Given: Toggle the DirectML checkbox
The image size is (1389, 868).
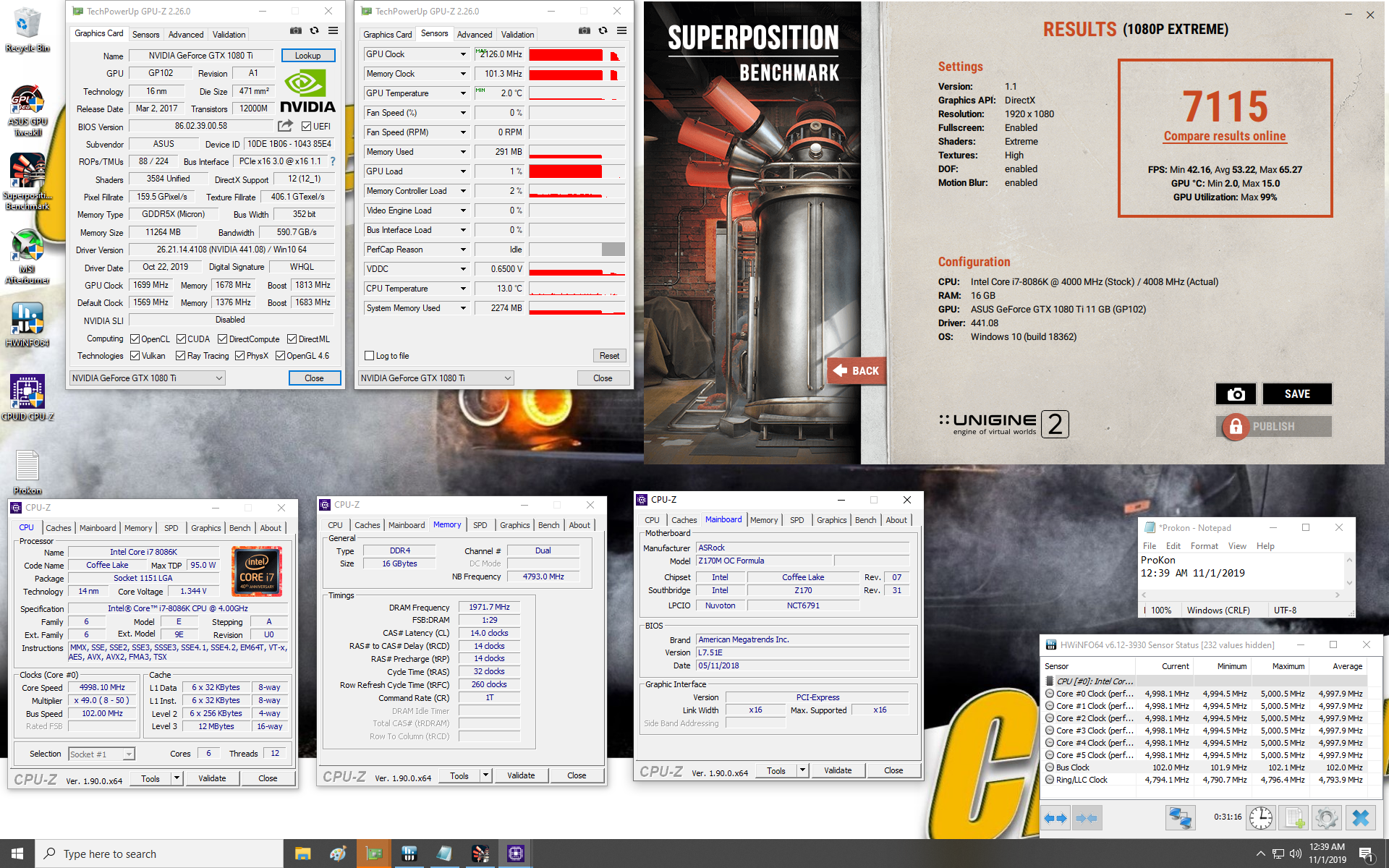Looking at the screenshot, I should [x=292, y=339].
